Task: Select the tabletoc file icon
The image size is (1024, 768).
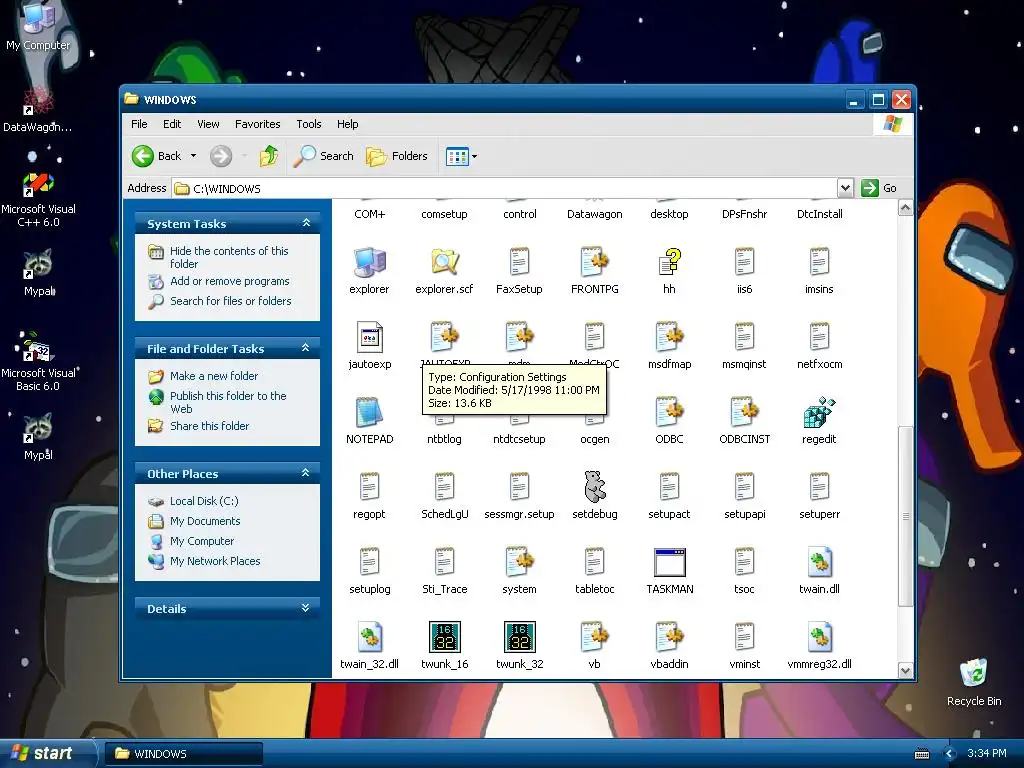Action: pyautogui.click(x=594, y=563)
